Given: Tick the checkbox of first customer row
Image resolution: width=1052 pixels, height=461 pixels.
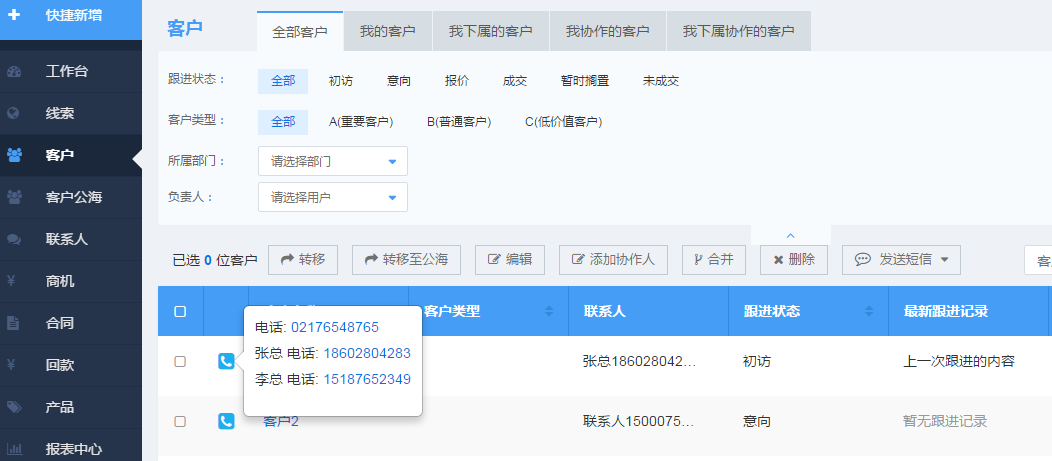Looking at the screenshot, I should (x=180, y=362).
